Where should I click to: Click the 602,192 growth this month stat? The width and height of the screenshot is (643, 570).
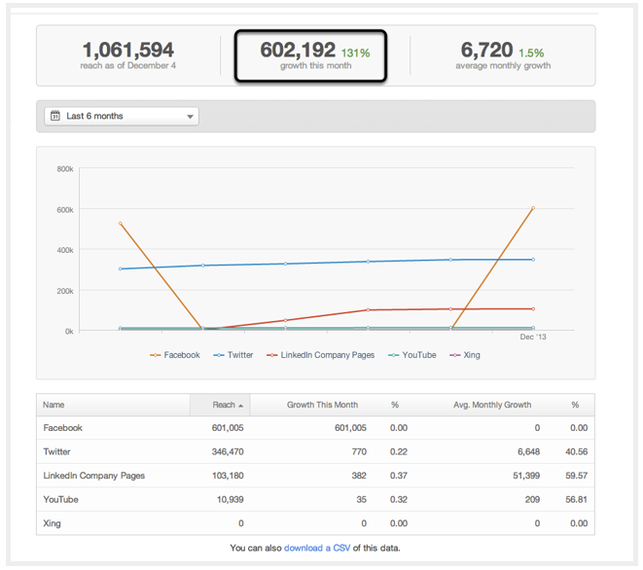coord(308,55)
